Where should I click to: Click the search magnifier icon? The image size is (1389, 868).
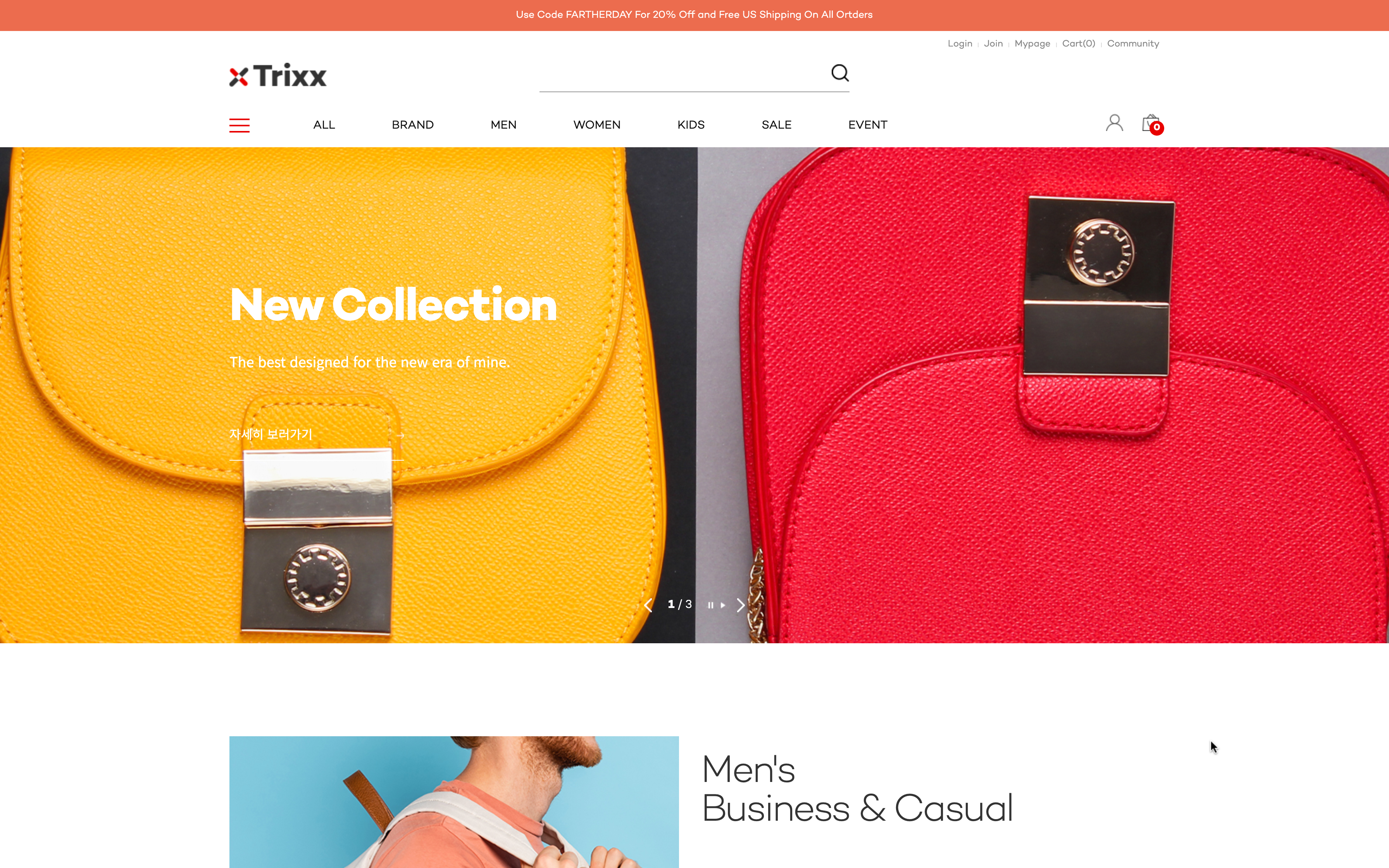pyautogui.click(x=840, y=73)
